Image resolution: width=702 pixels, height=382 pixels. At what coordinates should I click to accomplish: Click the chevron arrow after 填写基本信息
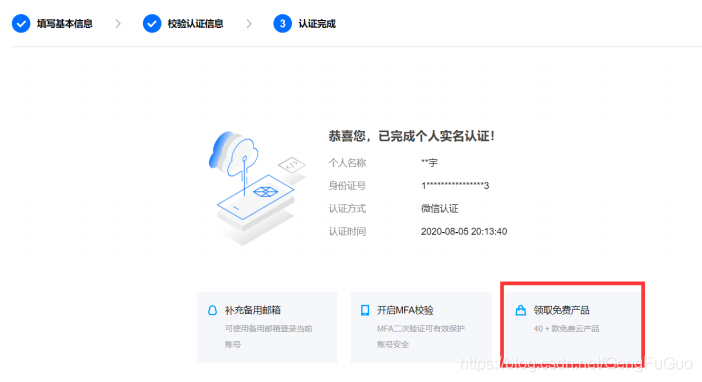(x=118, y=24)
